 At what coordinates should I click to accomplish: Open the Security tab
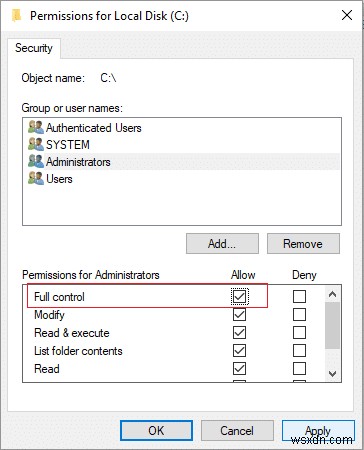pyautogui.click(x=34, y=48)
